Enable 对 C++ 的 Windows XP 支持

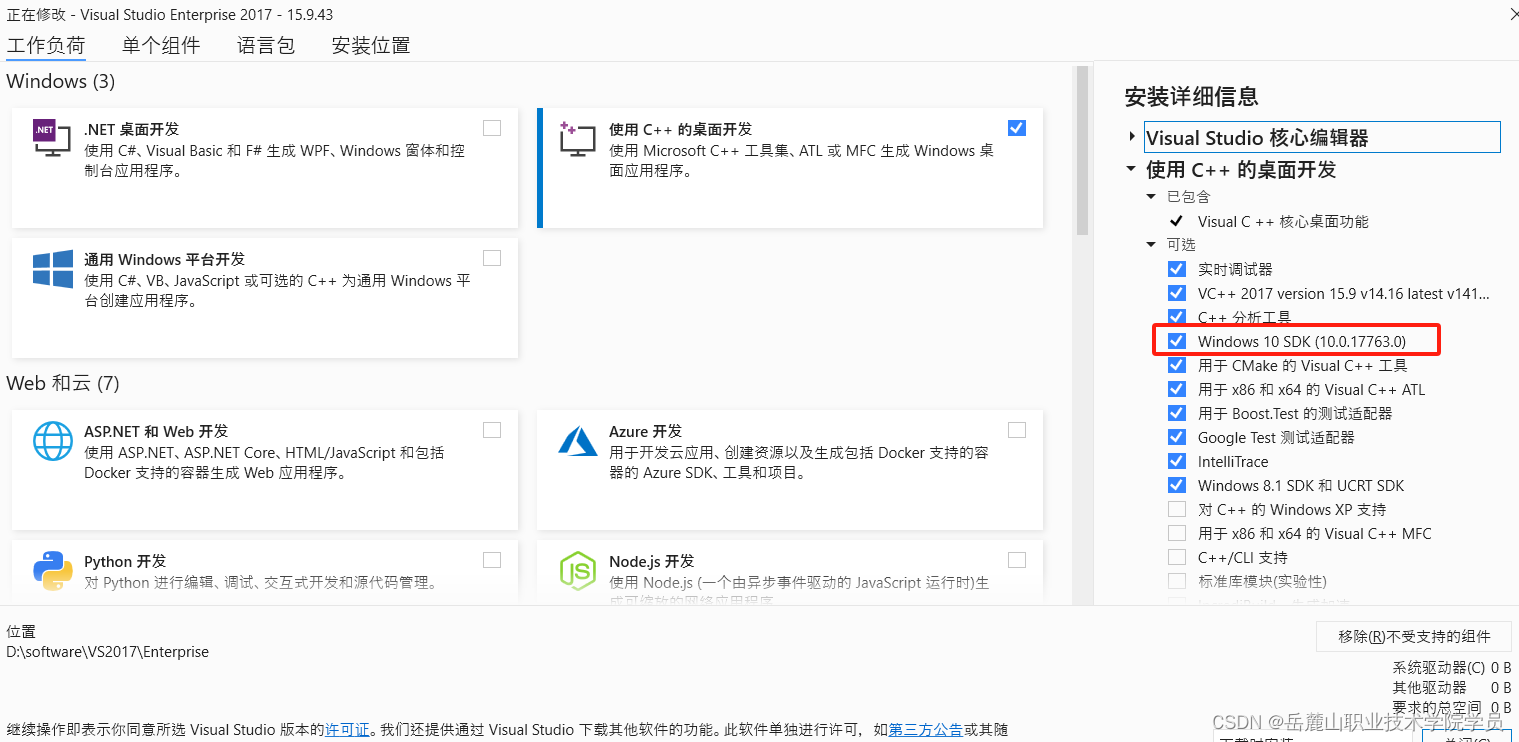(x=1177, y=509)
